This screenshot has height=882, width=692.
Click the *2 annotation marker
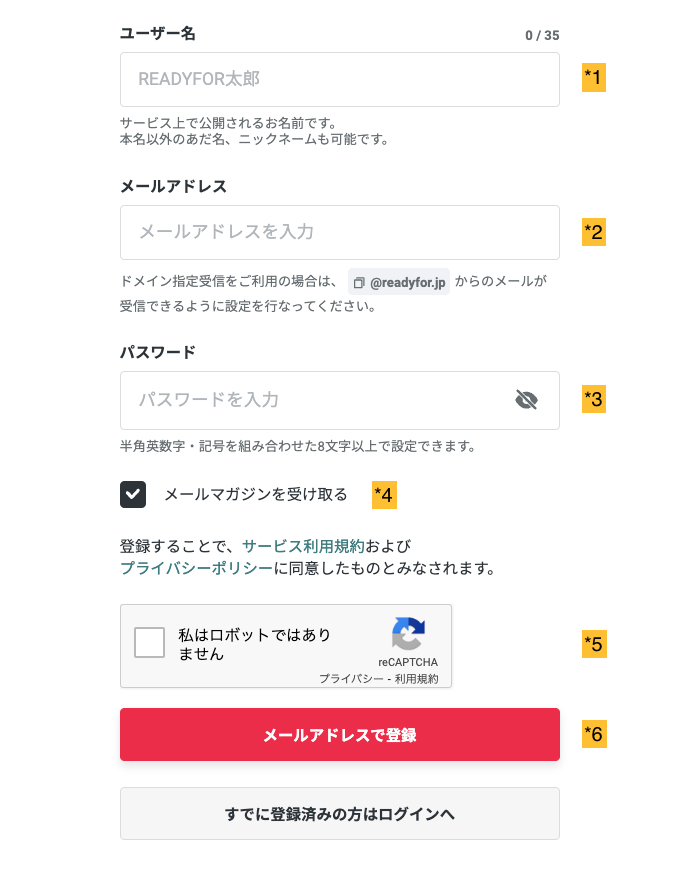click(594, 232)
